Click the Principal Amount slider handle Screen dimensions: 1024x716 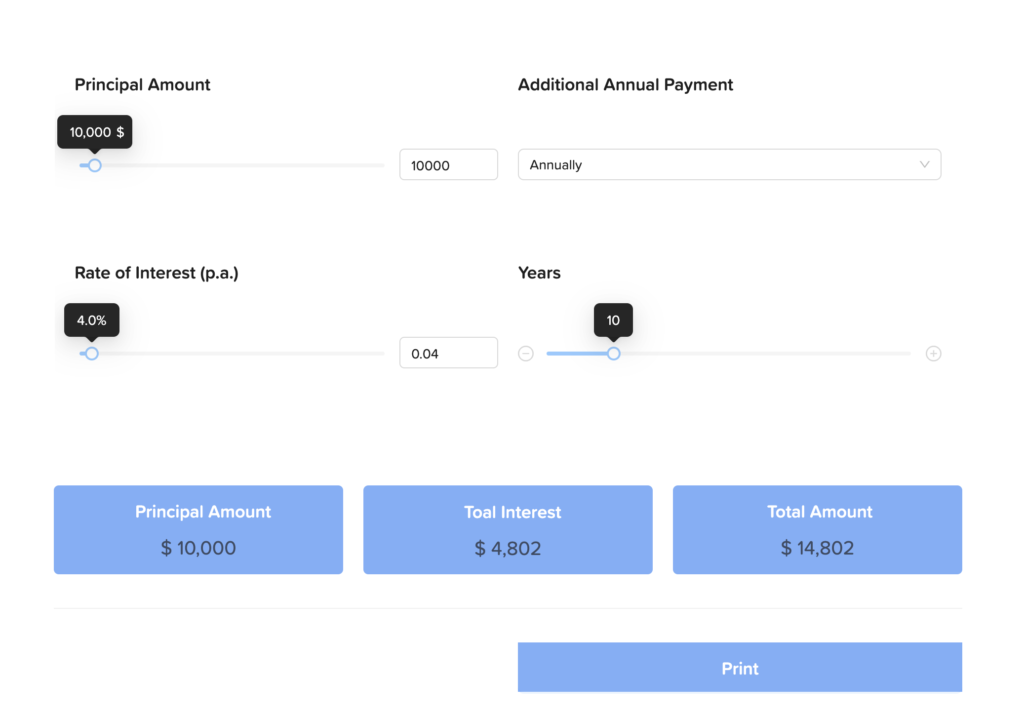95,165
